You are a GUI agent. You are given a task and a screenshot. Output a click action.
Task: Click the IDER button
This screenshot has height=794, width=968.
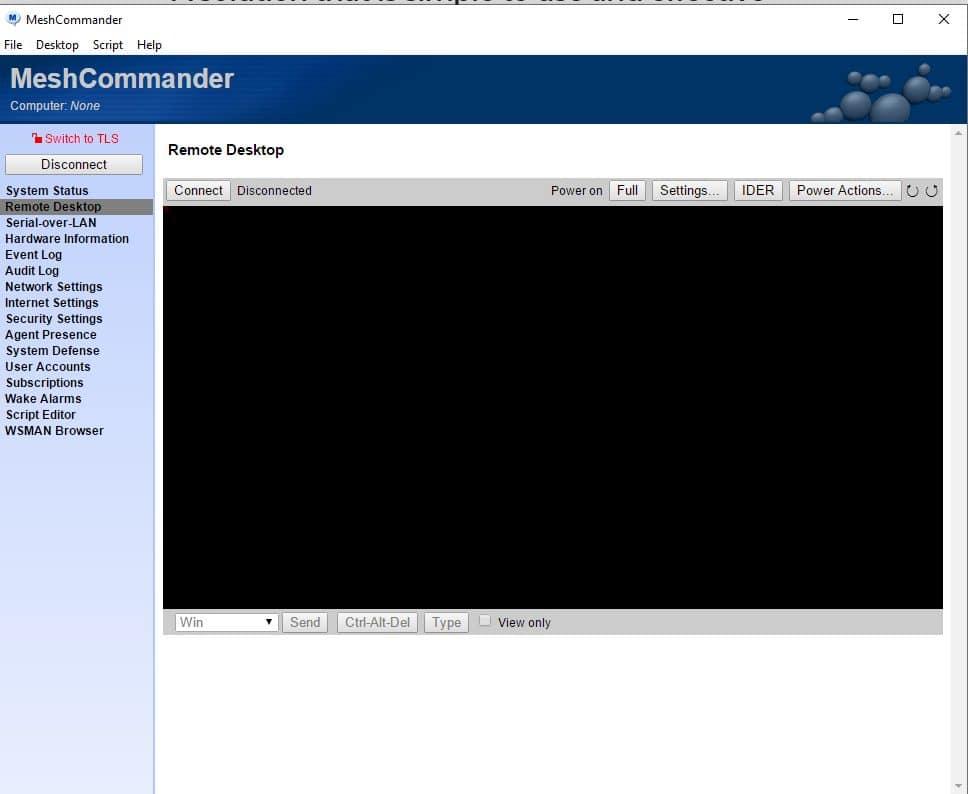click(x=758, y=190)
